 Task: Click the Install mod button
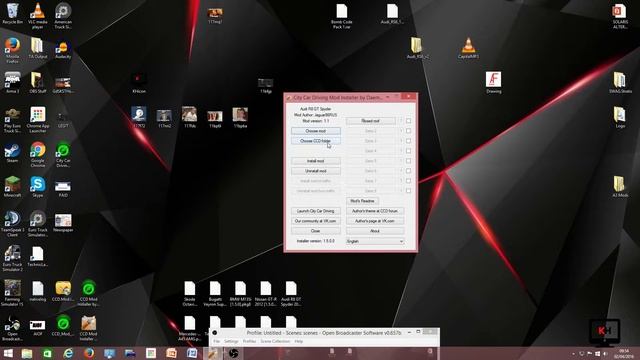tap(316, 161)
